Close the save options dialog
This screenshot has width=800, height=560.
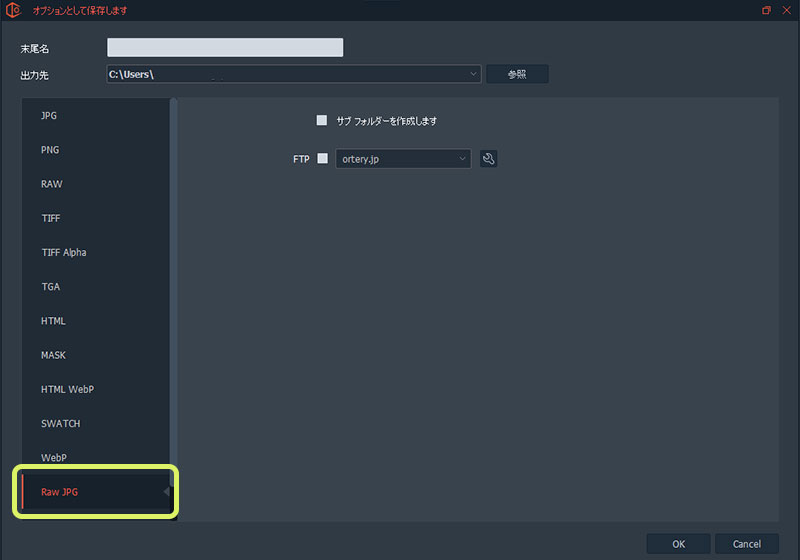click(x=786, y=10)
